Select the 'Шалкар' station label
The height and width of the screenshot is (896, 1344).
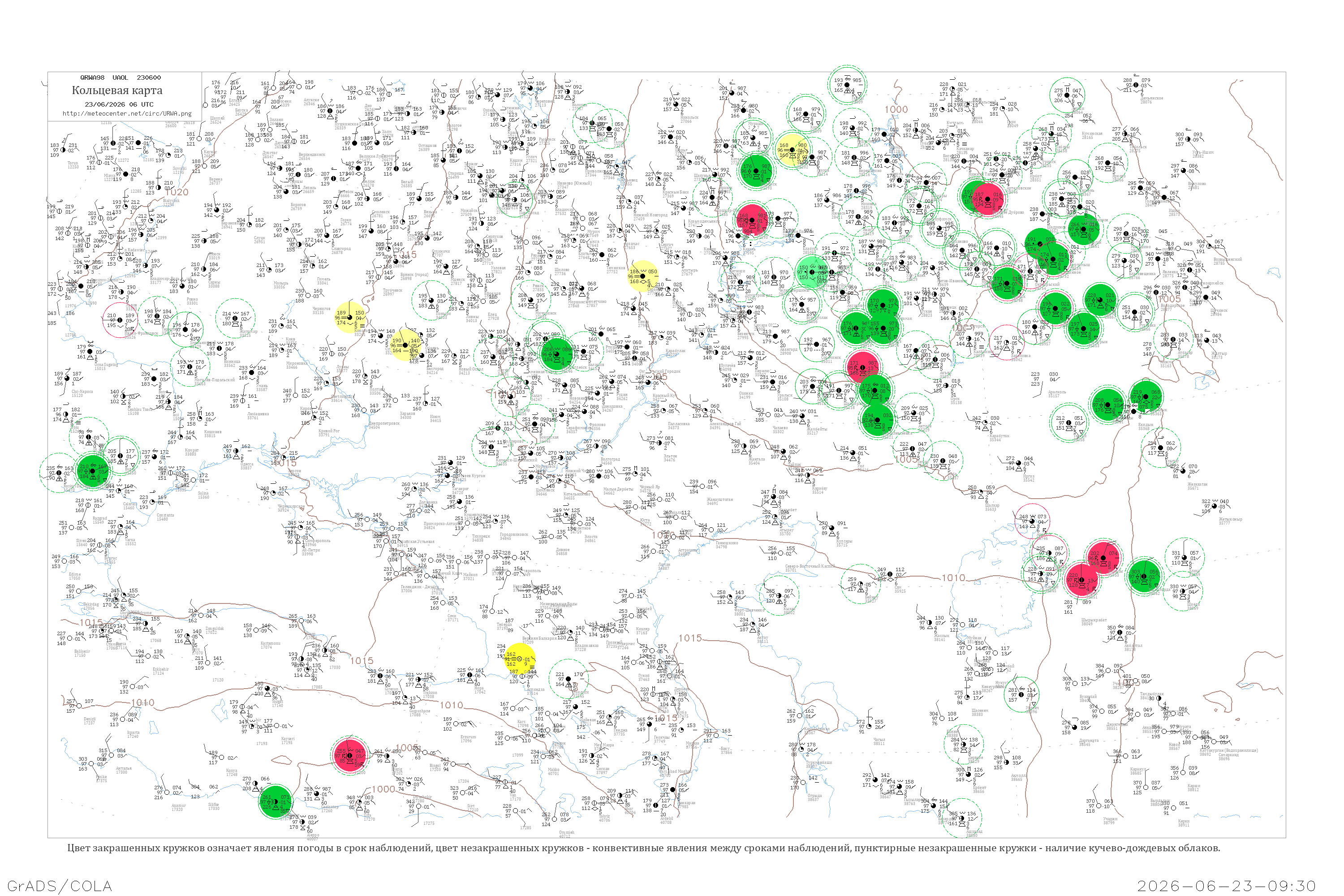click(x=992, y=505)
